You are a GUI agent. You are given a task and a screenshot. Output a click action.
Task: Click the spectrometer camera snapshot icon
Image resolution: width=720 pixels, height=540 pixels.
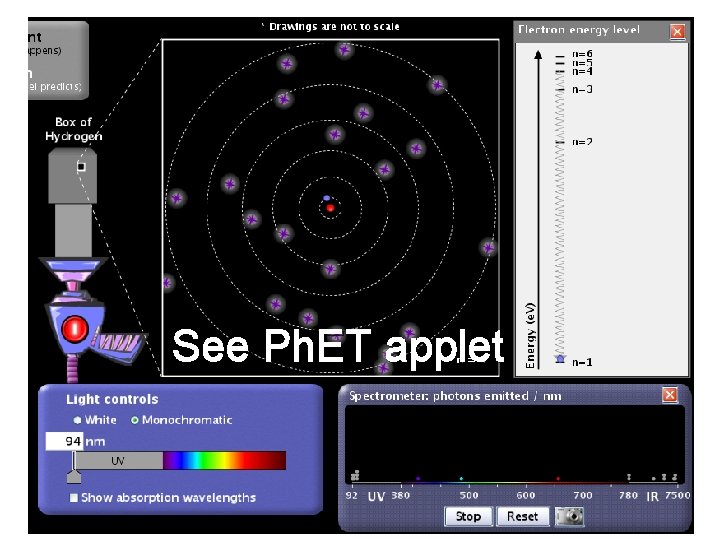569,516
